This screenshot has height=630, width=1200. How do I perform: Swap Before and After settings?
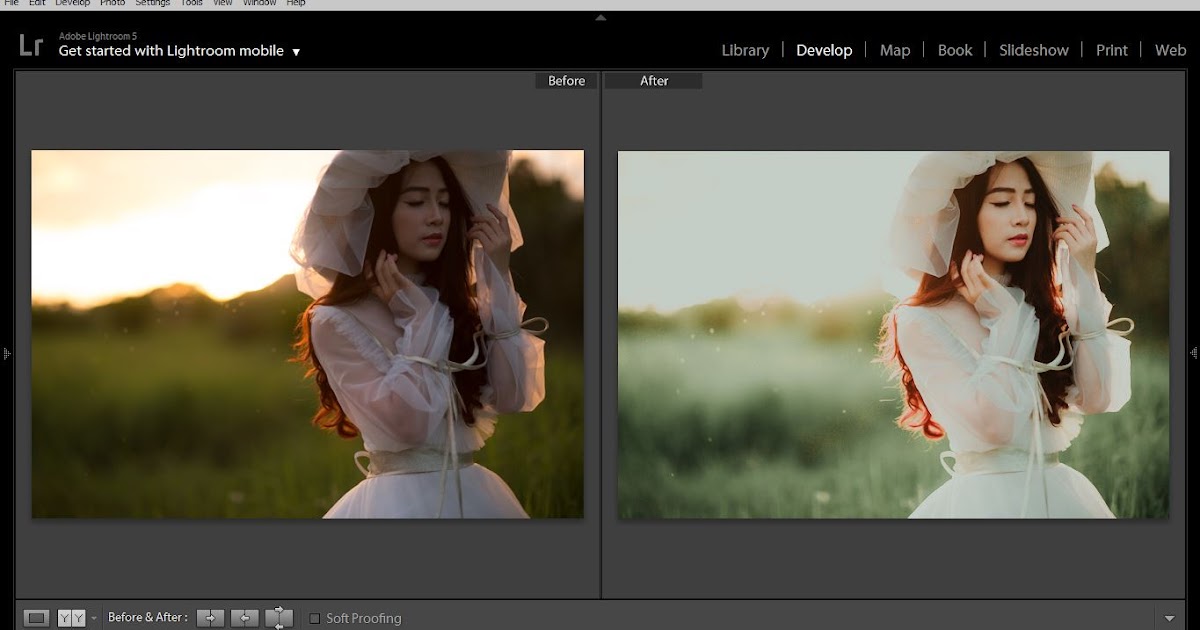(279, 618)
